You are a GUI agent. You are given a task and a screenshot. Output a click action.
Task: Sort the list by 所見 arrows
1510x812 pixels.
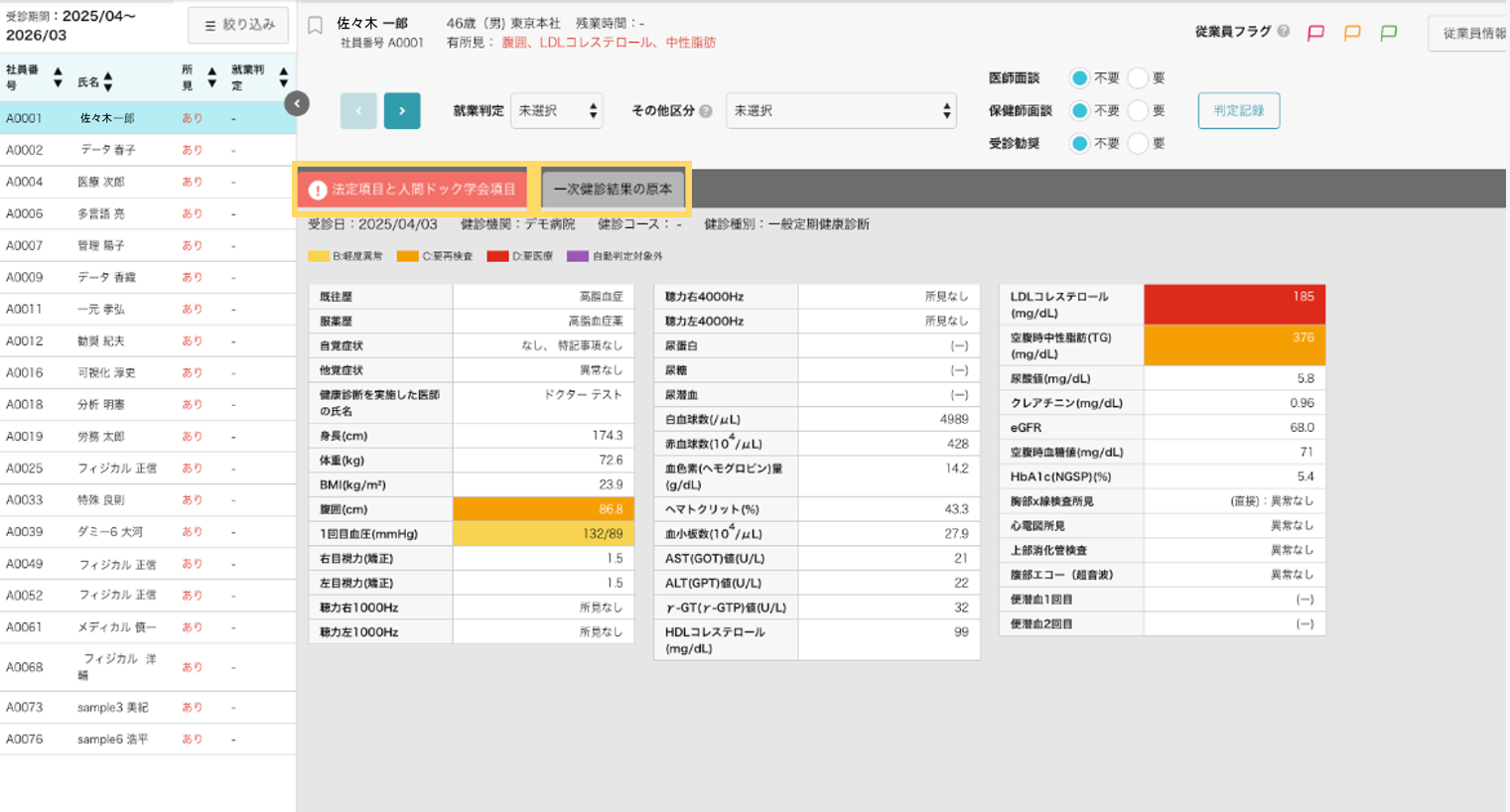coord(211,77)
